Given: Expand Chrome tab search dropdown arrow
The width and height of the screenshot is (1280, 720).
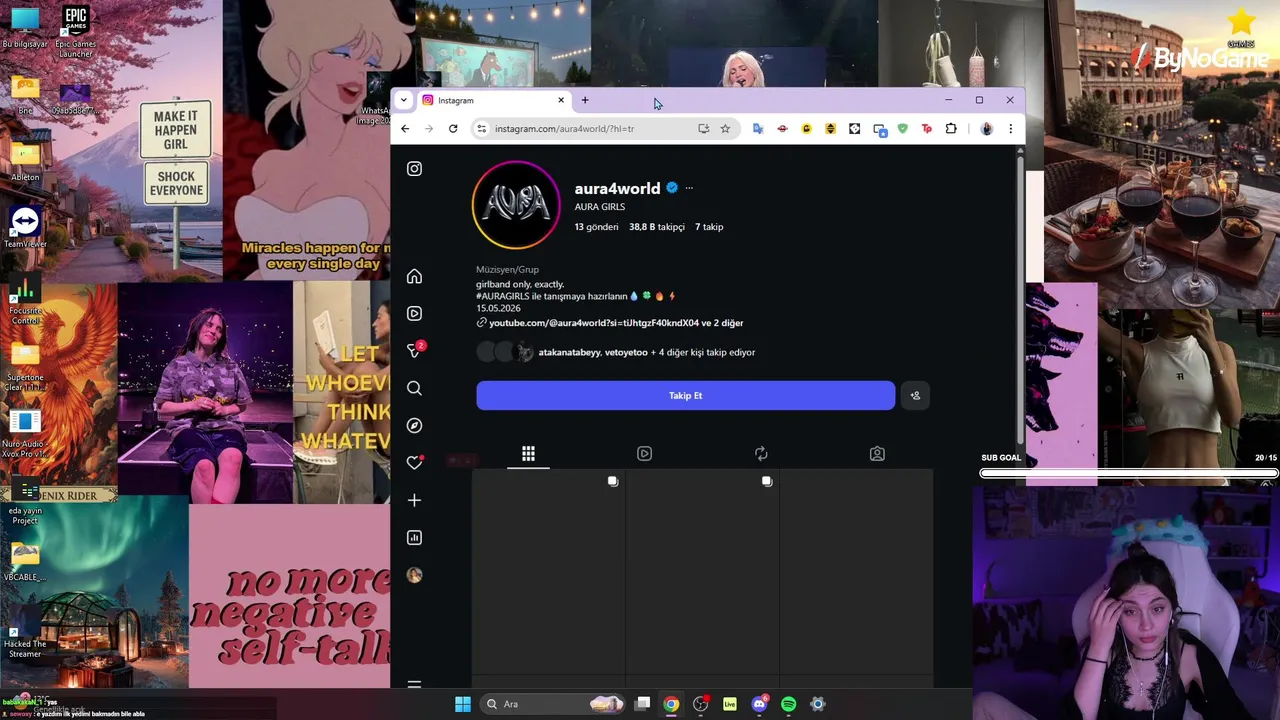Looking at the screenshot, I should coord(403,100).
